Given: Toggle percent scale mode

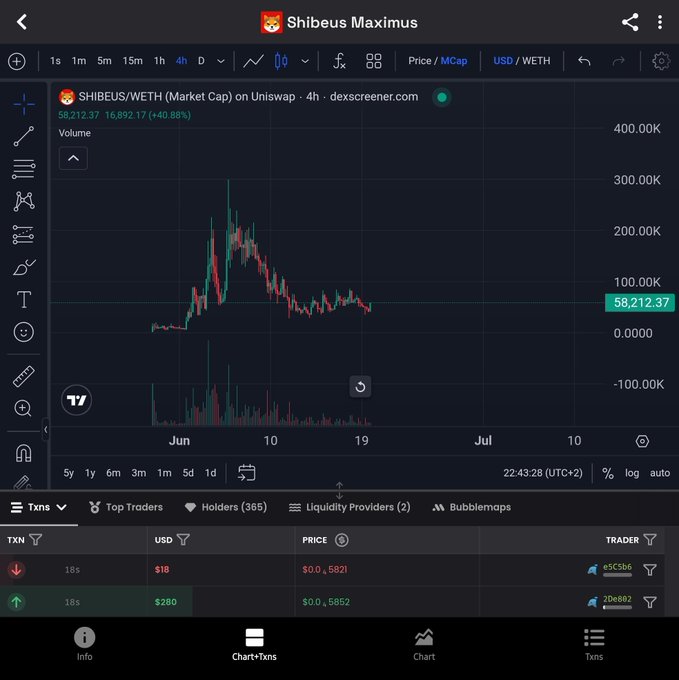Looking at the screenshot, I should pos(608,473).
